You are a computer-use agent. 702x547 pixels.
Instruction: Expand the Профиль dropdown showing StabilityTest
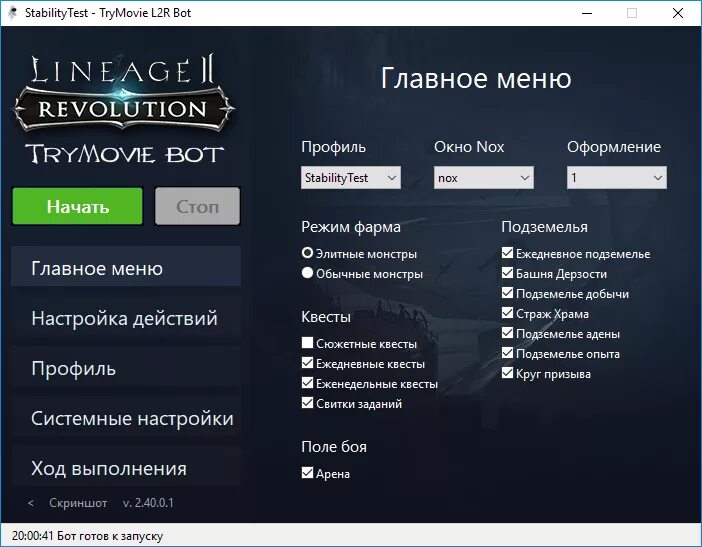(x=351, y=178)
